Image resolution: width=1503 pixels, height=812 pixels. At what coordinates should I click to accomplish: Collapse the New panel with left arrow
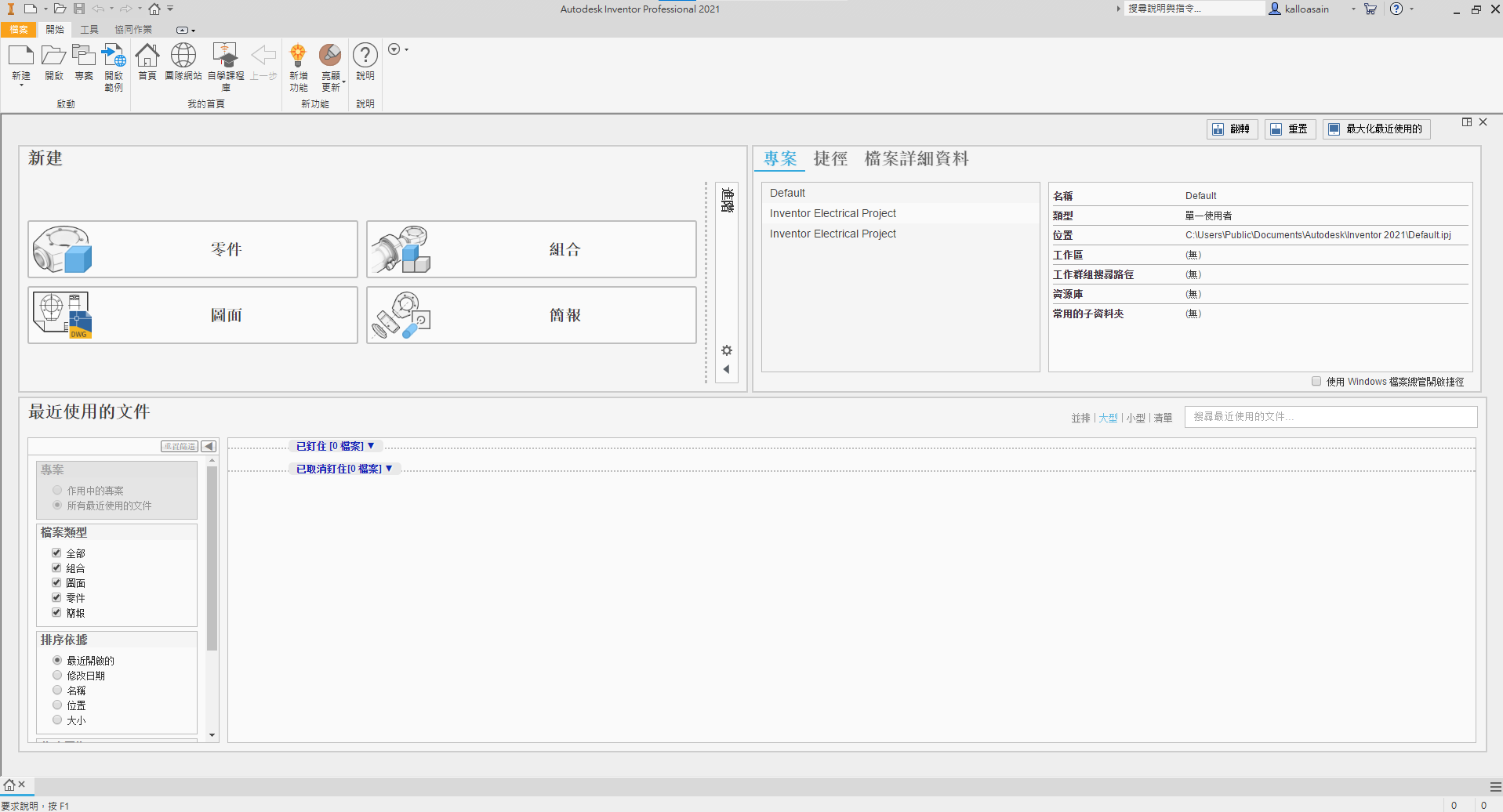pos(727,369)
